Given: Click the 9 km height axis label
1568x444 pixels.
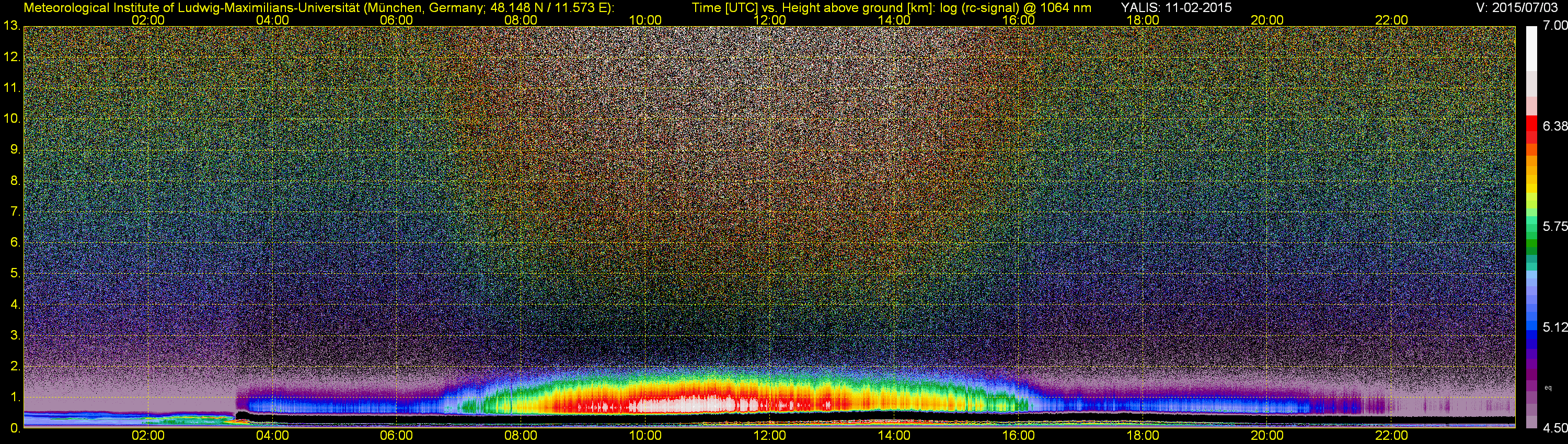Looking at the screenshot, I should pyautogui.click(x=15, y=149).
